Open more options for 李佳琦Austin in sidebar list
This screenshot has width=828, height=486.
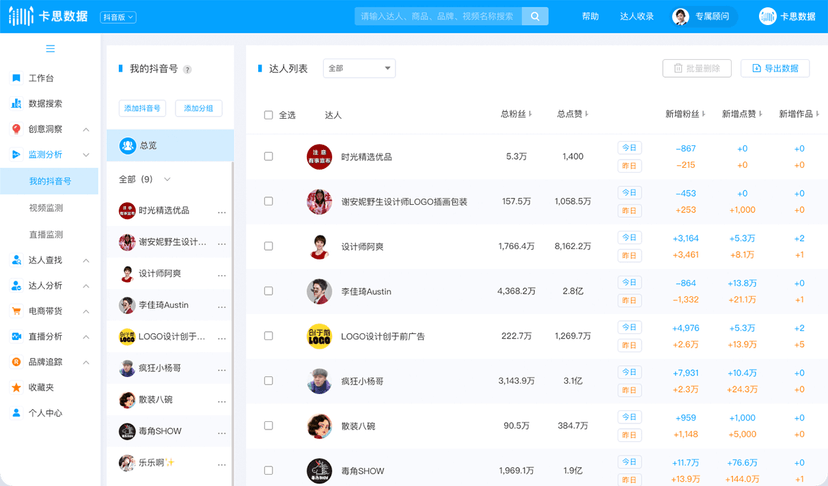click(221, 306)
